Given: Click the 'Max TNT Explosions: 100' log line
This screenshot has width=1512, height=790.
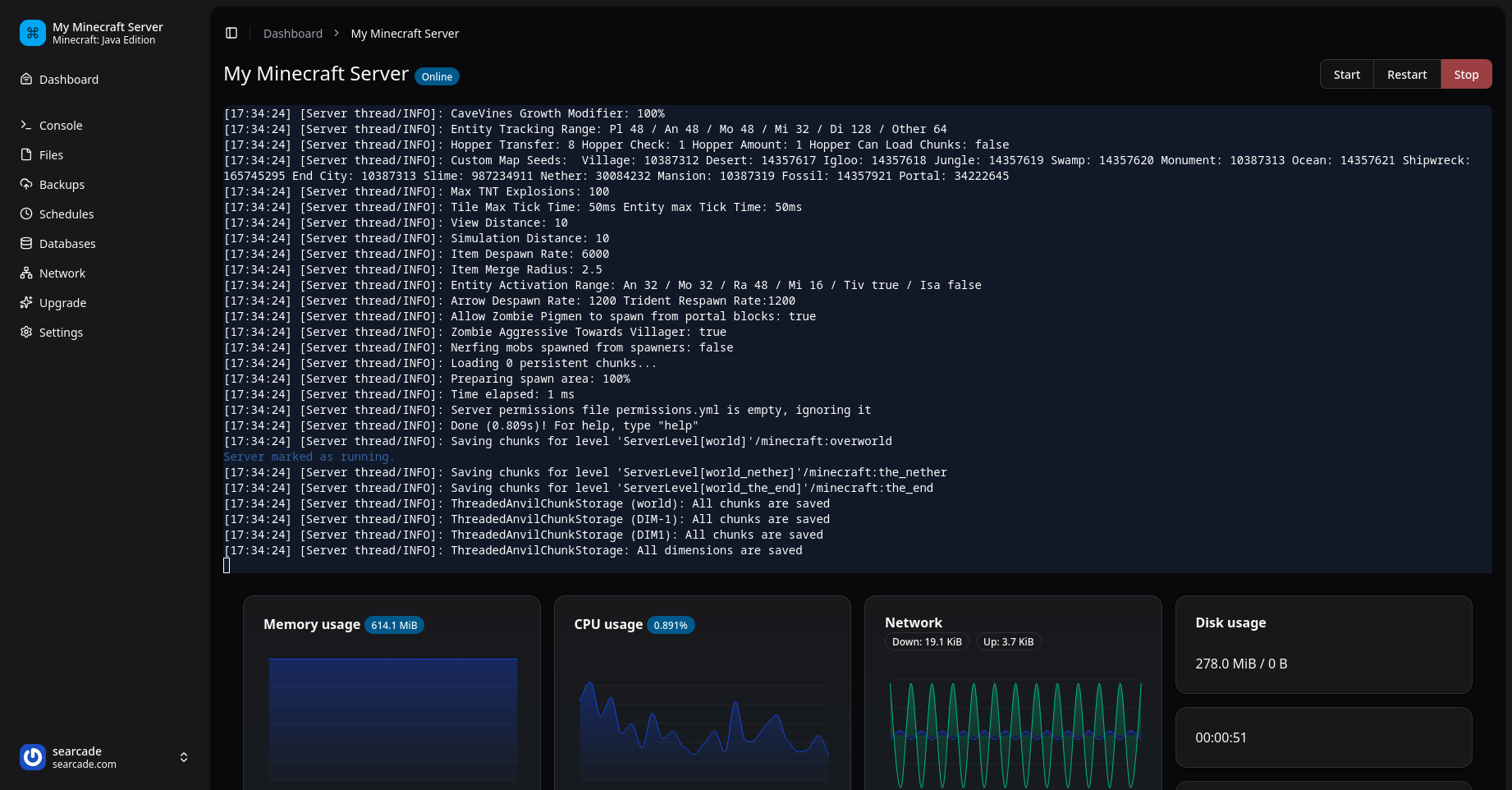Looking at the screenshot, I should tap(416, 191).
